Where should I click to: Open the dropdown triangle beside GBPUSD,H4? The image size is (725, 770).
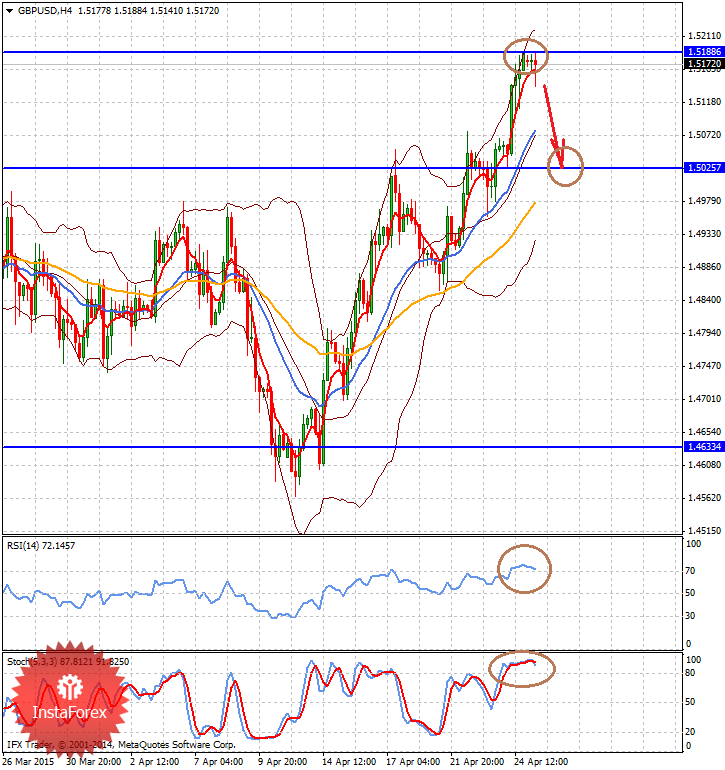point(10,11)
